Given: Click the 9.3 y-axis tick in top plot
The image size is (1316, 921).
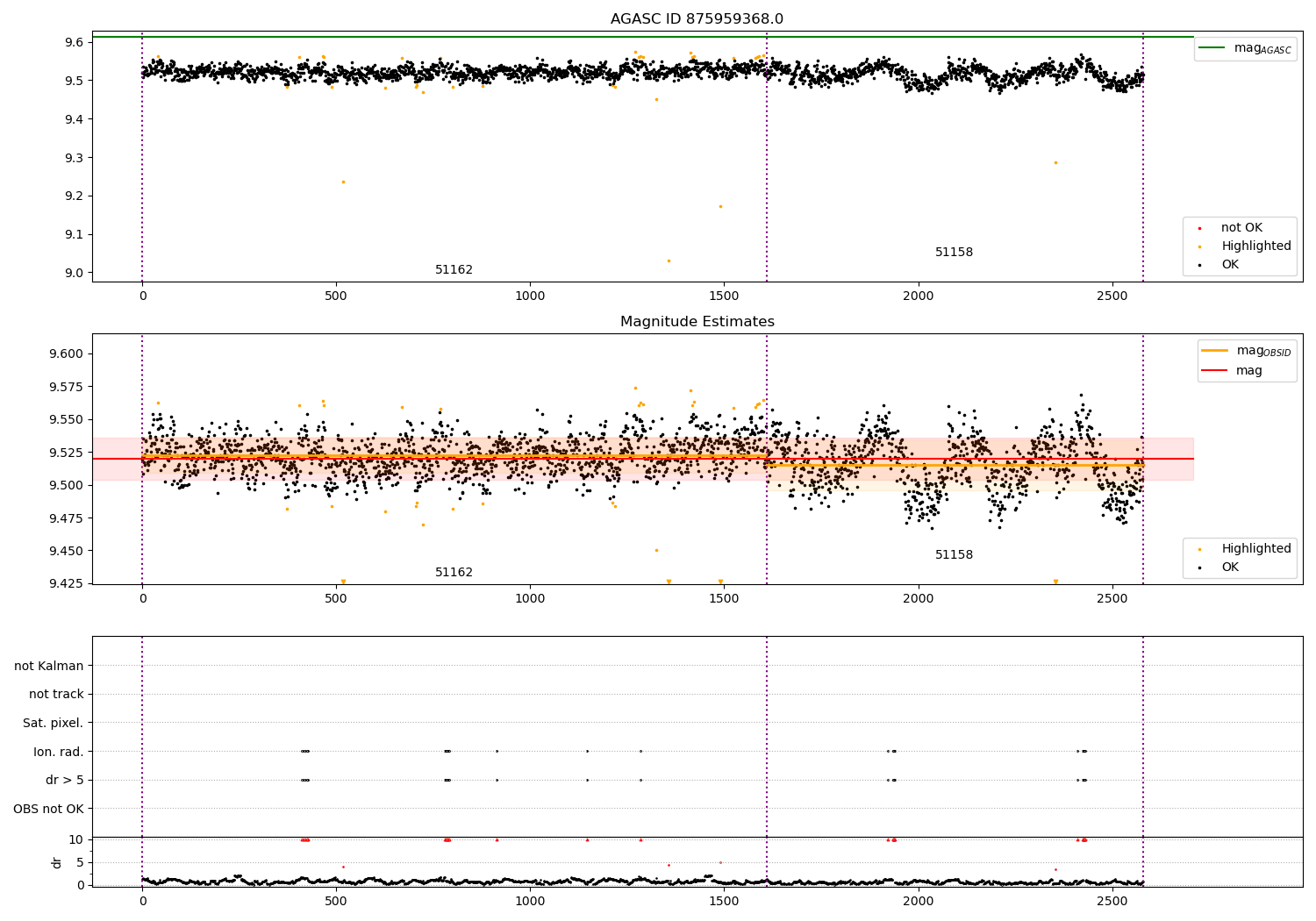Looking at the screenshot, I should point(75,158).
